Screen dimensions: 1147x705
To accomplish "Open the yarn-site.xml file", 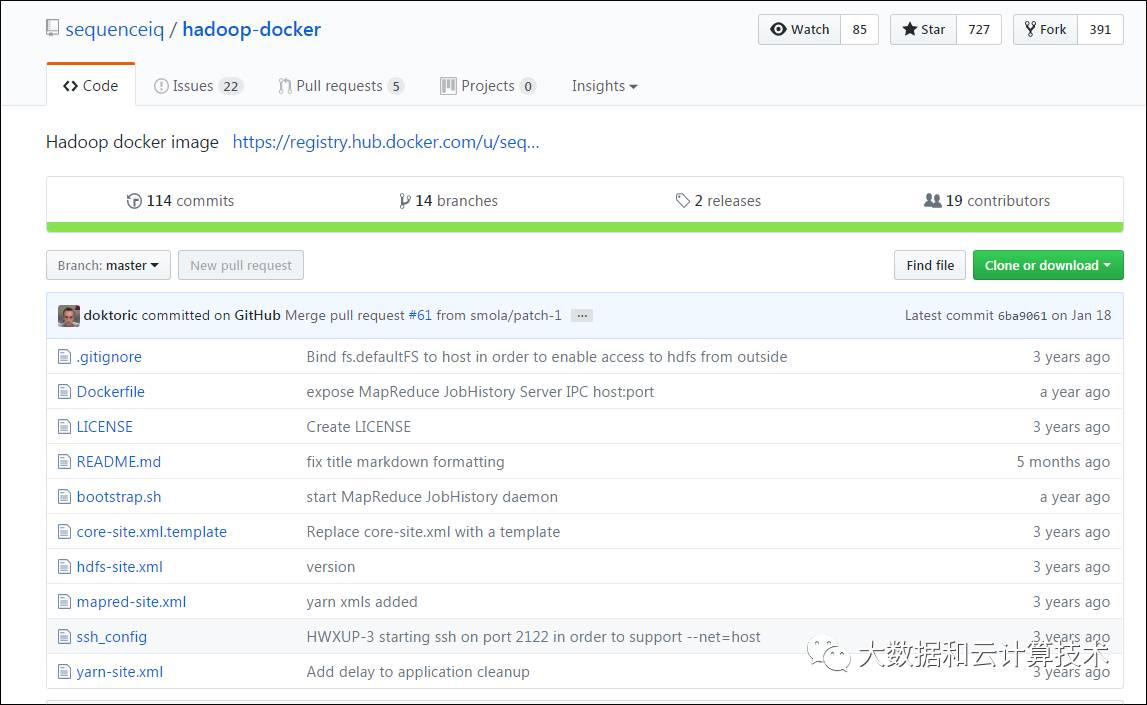I will point(119,672).
